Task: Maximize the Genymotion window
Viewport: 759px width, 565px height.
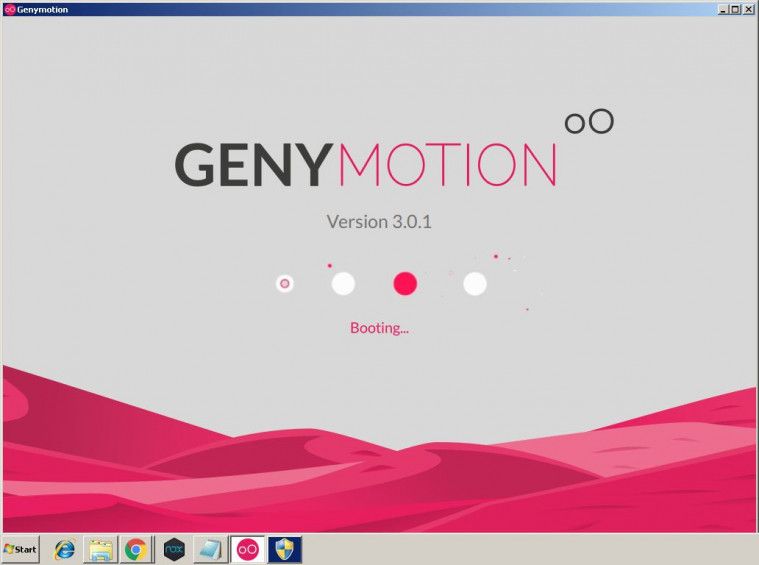Action: coord(735,9)
